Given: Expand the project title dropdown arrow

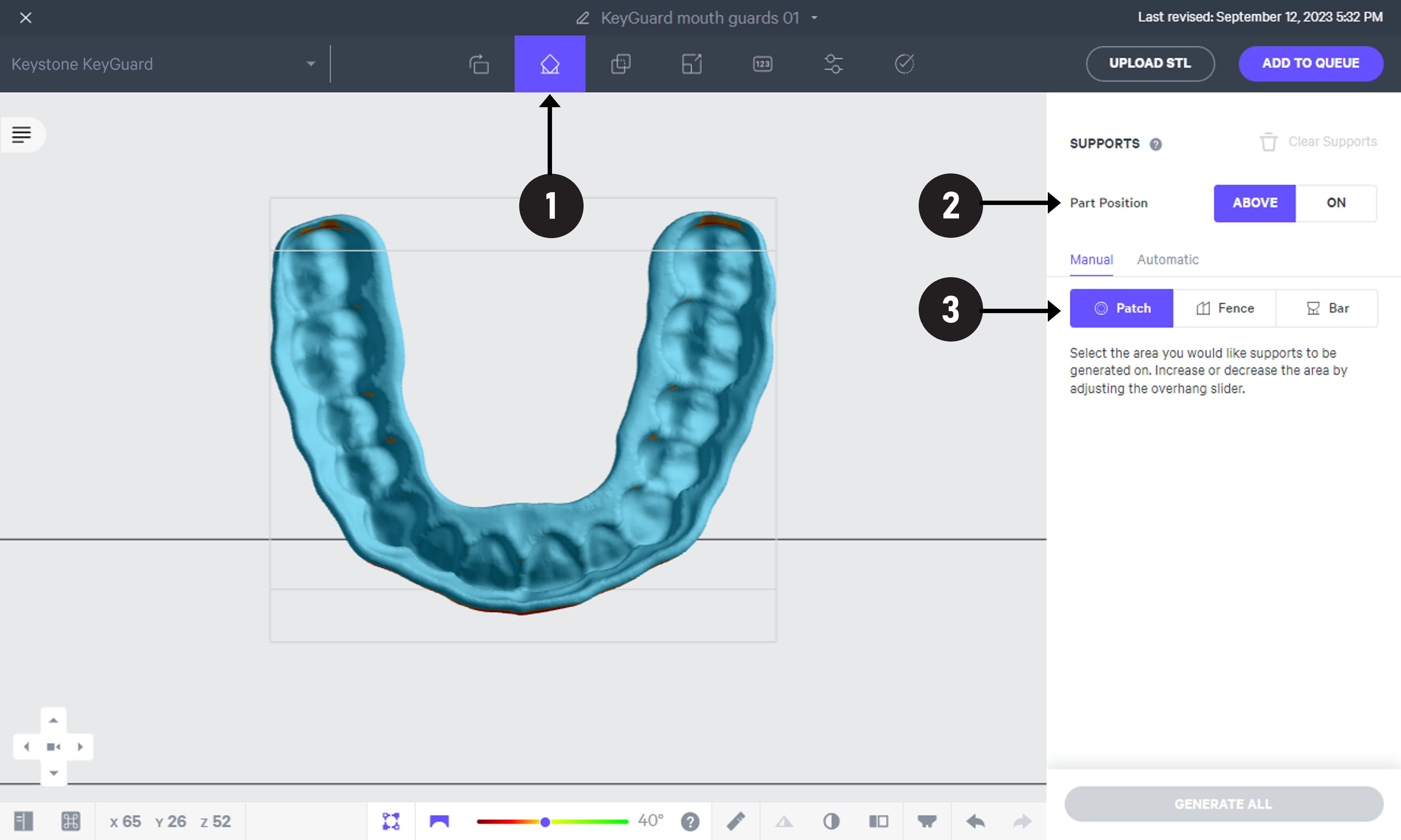Looking at the screenshot, I should pos(814,18).
